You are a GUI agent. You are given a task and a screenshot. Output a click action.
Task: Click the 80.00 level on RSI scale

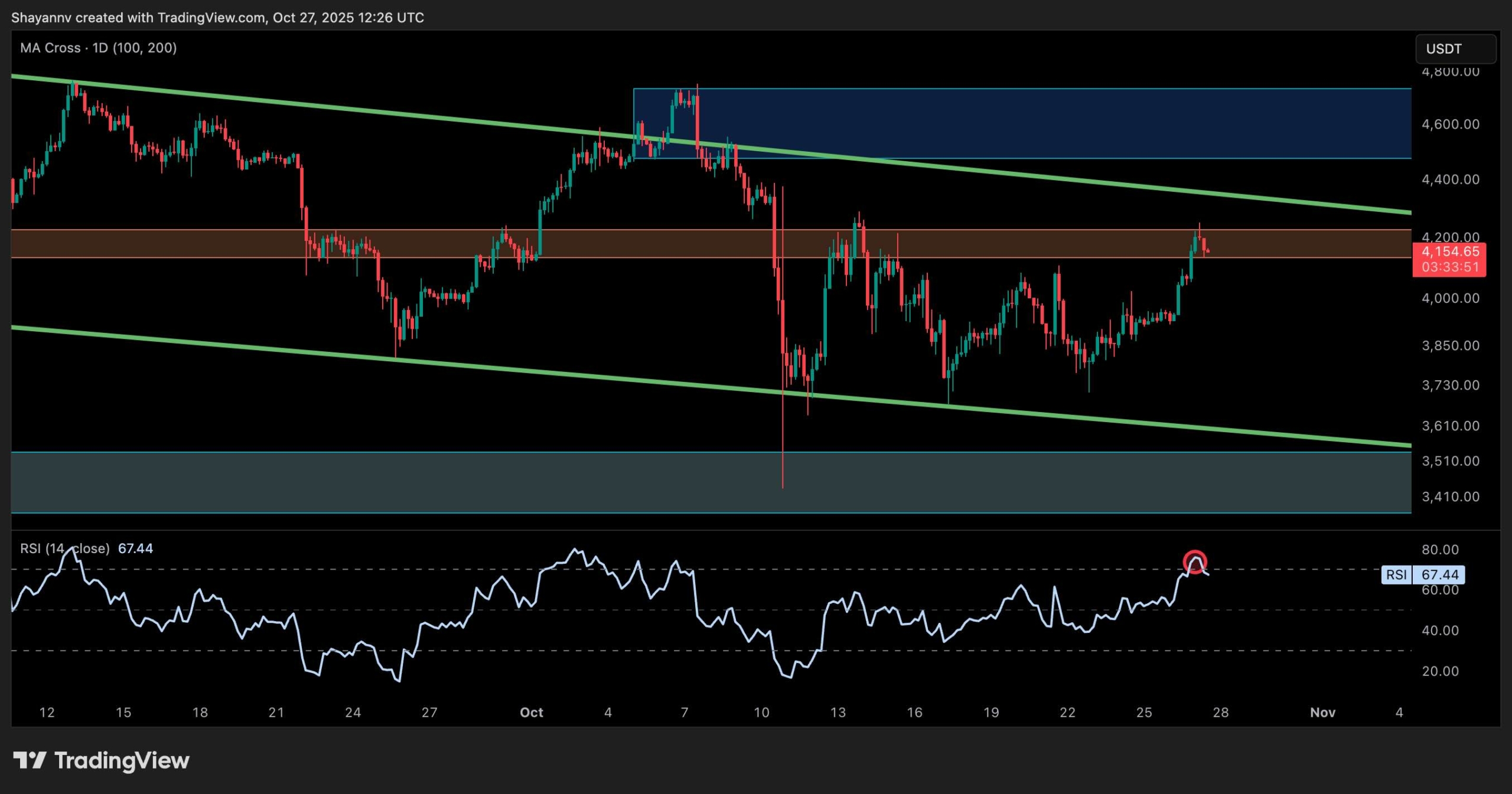(1440, 550)
